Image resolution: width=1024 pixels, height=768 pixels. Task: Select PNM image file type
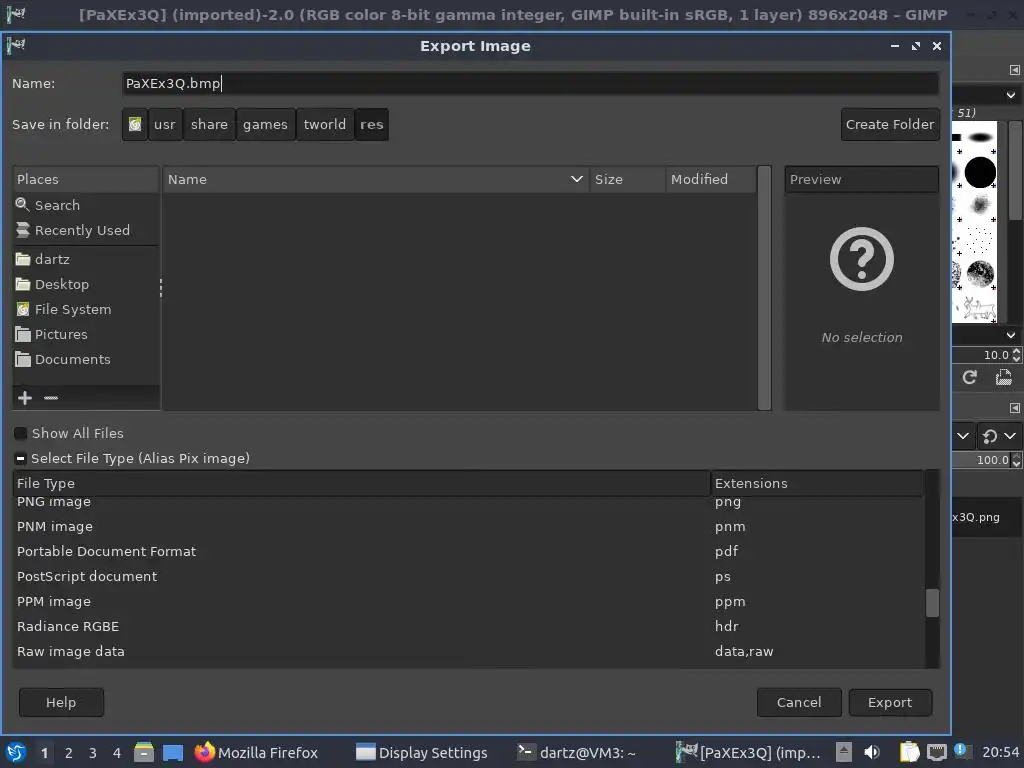468,526
